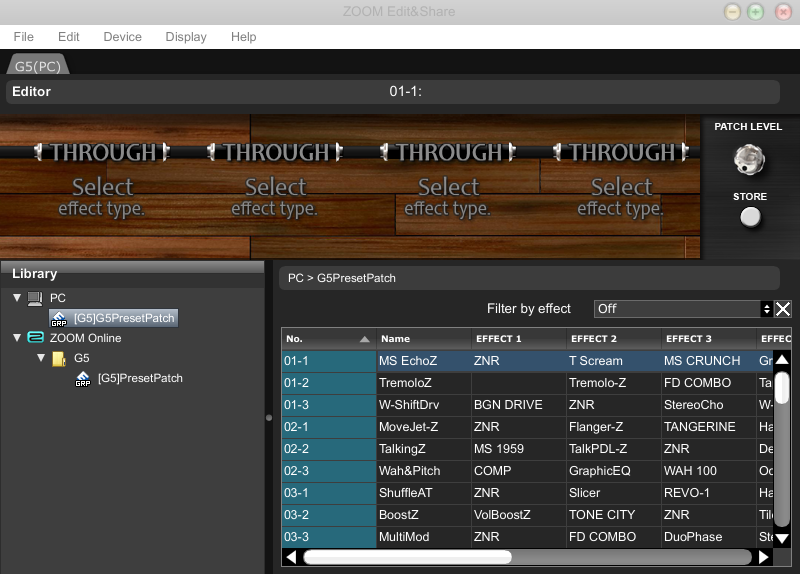Open the Help menu
This screenshot has width=800, height=574.
click(243, 37)
